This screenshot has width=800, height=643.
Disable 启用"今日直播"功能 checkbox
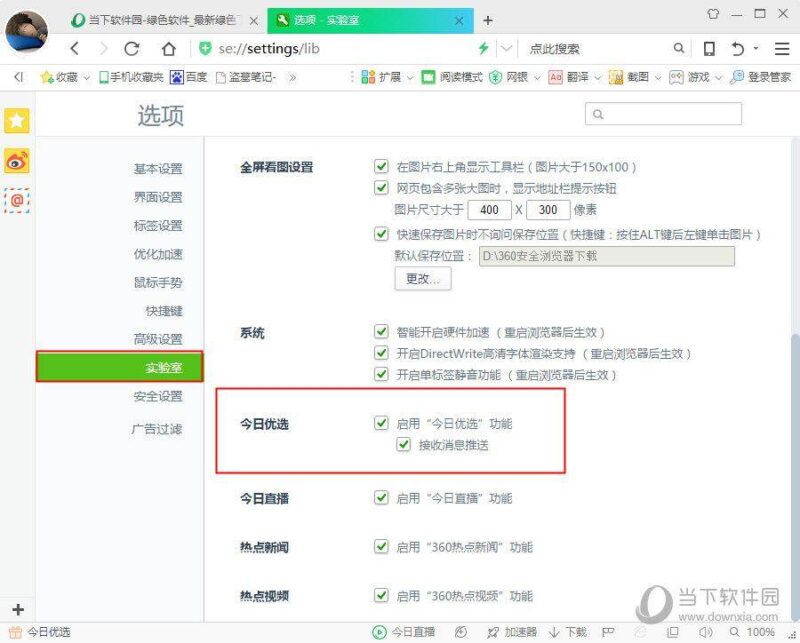pos(381,497)
